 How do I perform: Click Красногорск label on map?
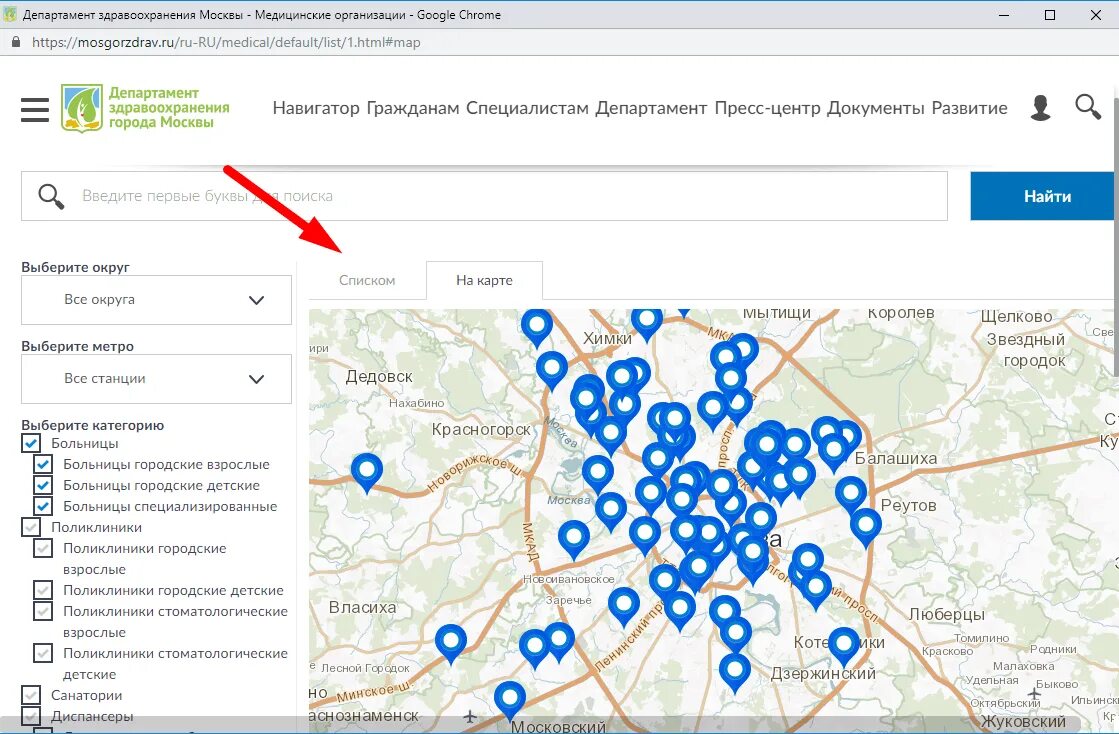pos(481,430)
